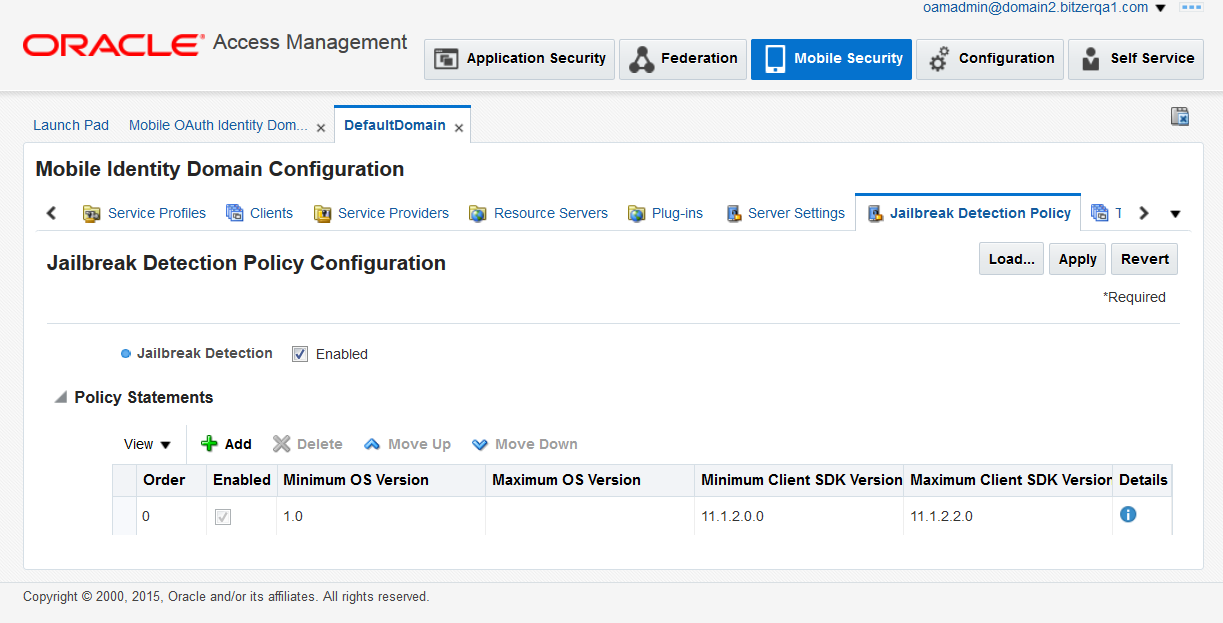Click the Order column header
Viewport: 1223px width, 623px height.
tap(171, 480)
